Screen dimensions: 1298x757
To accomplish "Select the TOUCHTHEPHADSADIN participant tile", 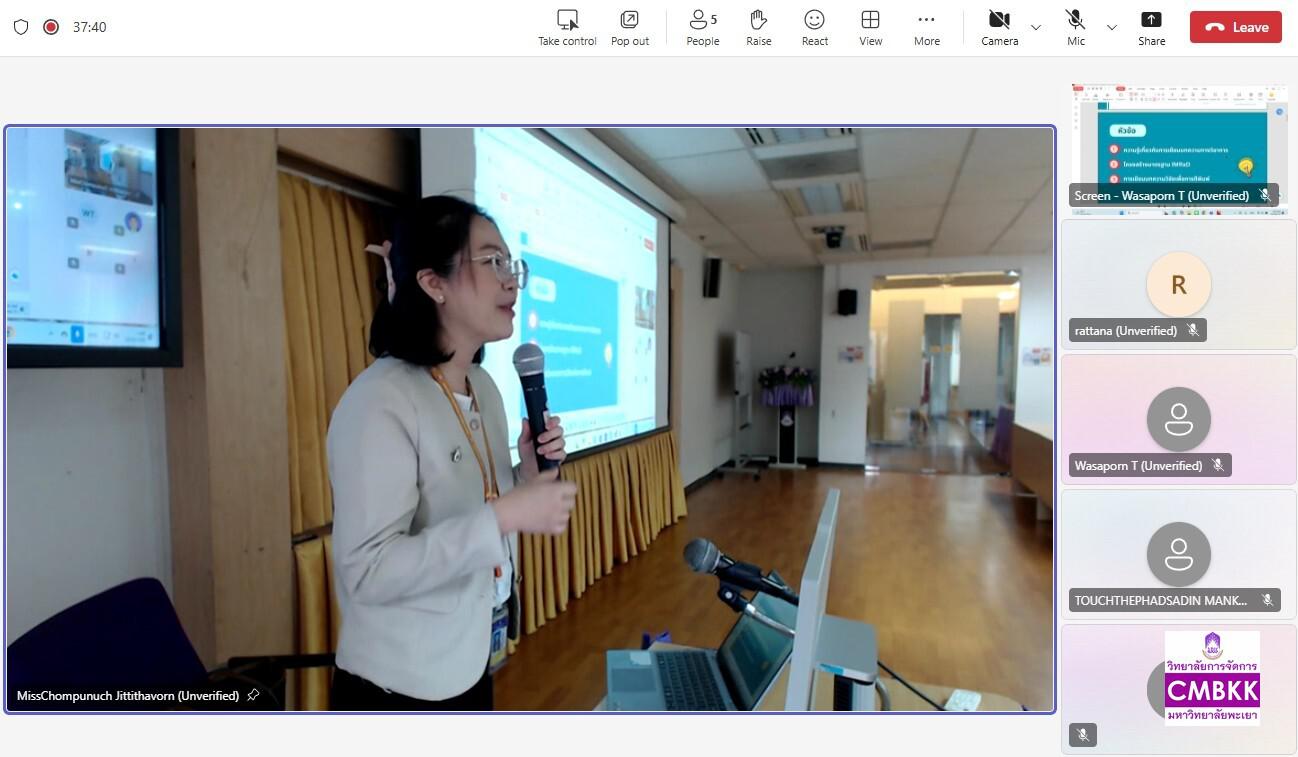I will point(1178,555).
